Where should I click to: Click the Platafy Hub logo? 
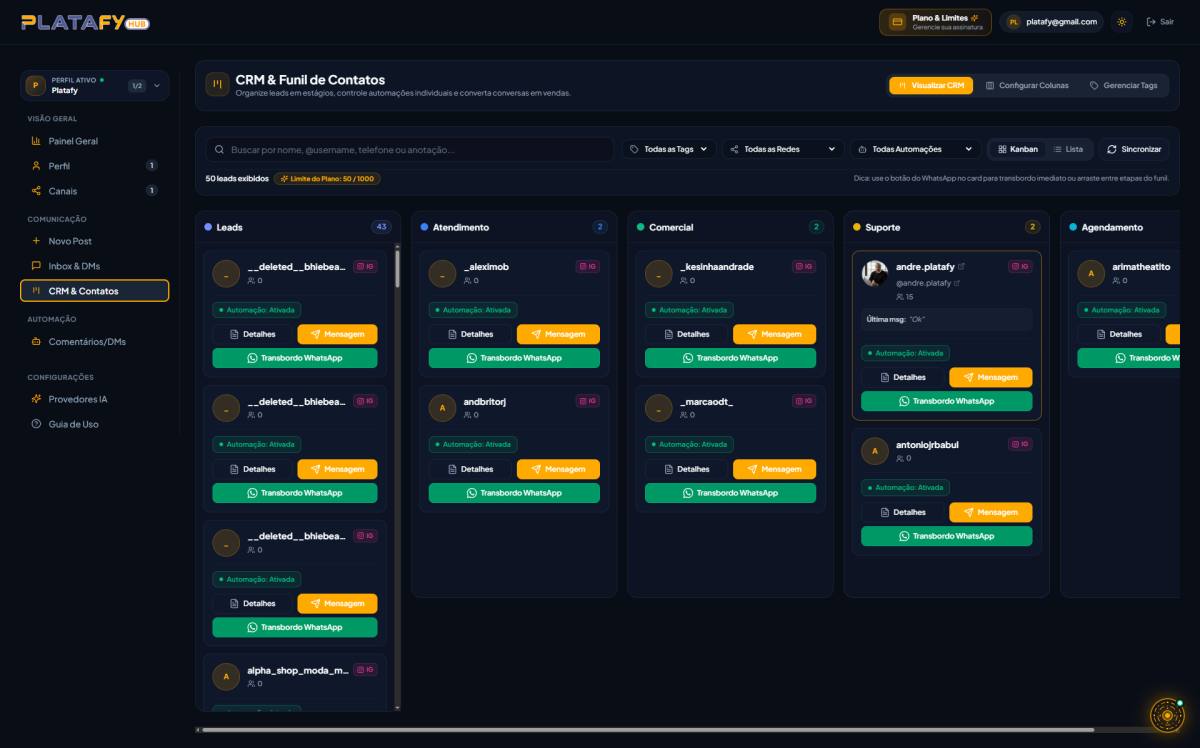85,22
